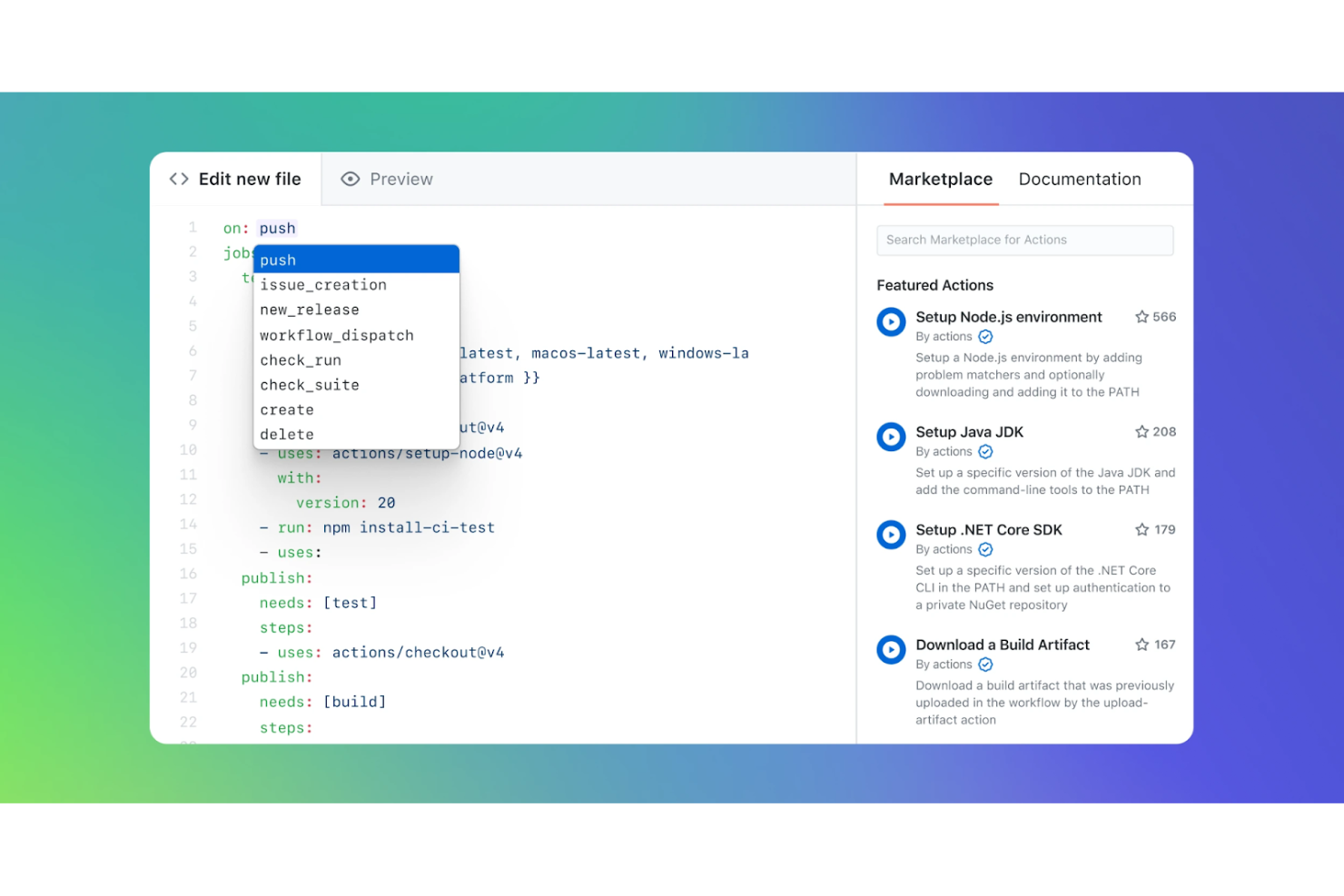Viewport: 1344px width, 896px height.
Task: Pick check_suite from the suggestion list
Action: 309,385
